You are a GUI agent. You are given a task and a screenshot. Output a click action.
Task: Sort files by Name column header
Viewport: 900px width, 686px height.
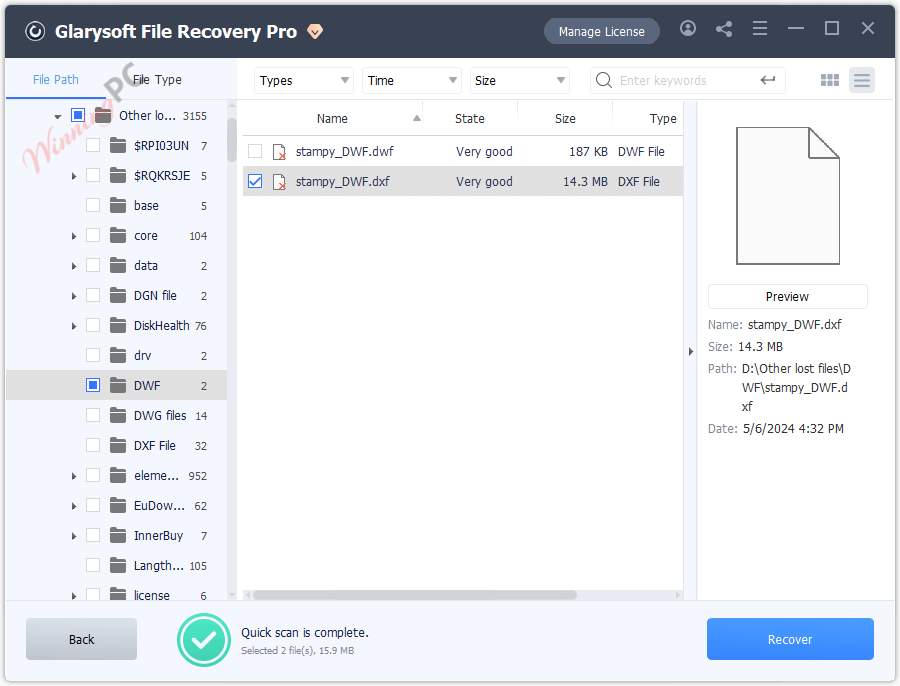(x=332, y=119)
